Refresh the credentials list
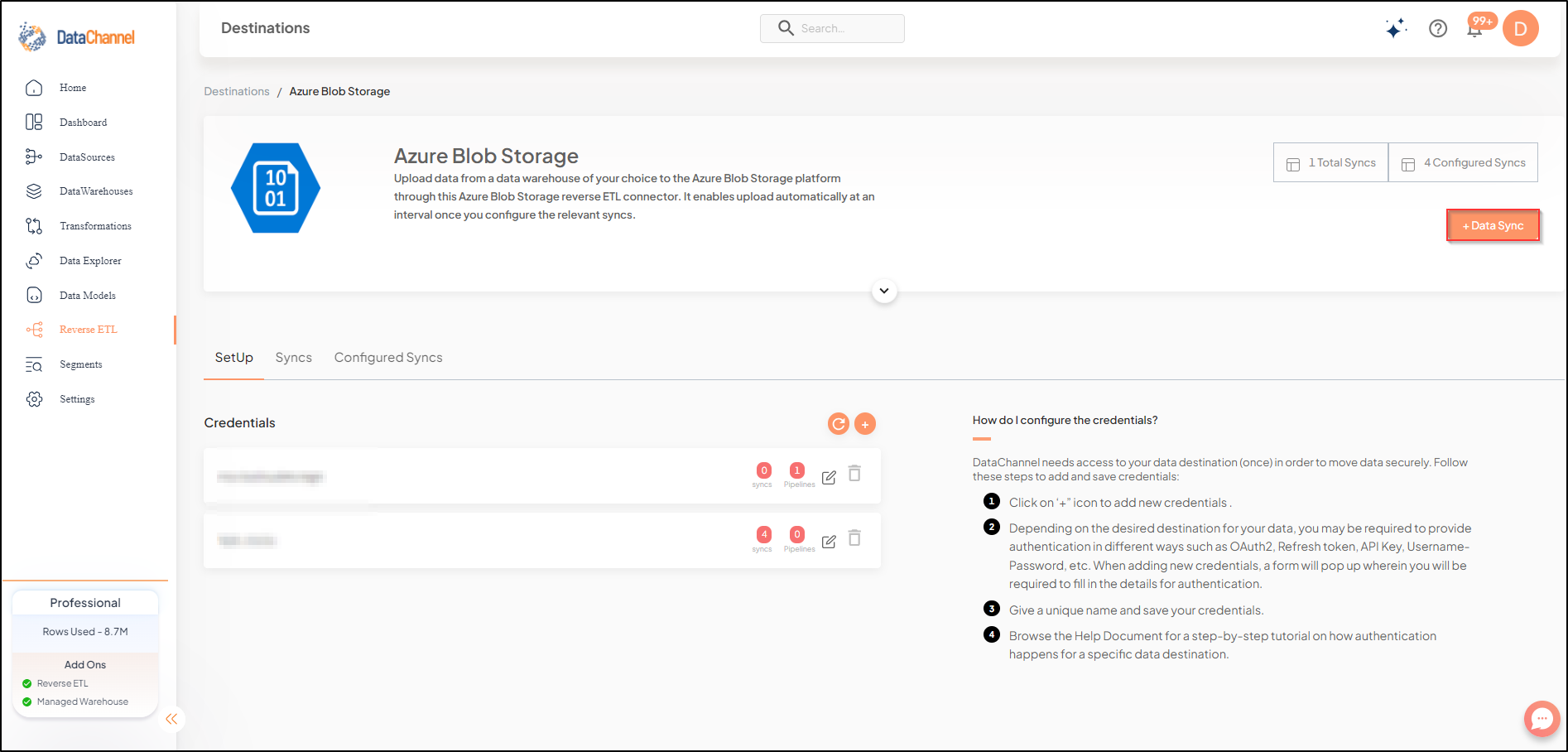Viewport: 1568px width, 752px height. pos(839,424)
